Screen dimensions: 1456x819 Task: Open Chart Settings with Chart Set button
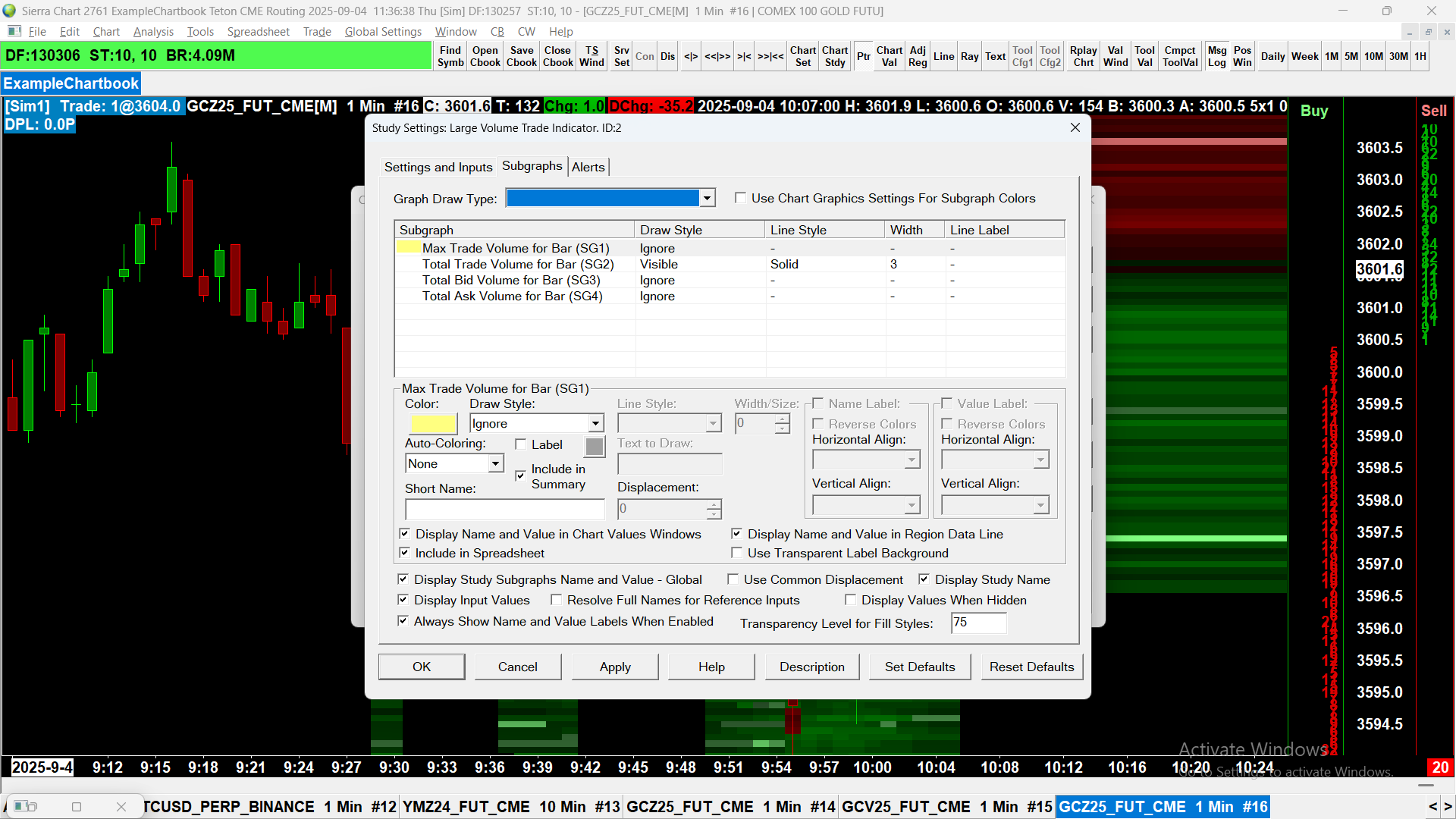tap(803, 56)
